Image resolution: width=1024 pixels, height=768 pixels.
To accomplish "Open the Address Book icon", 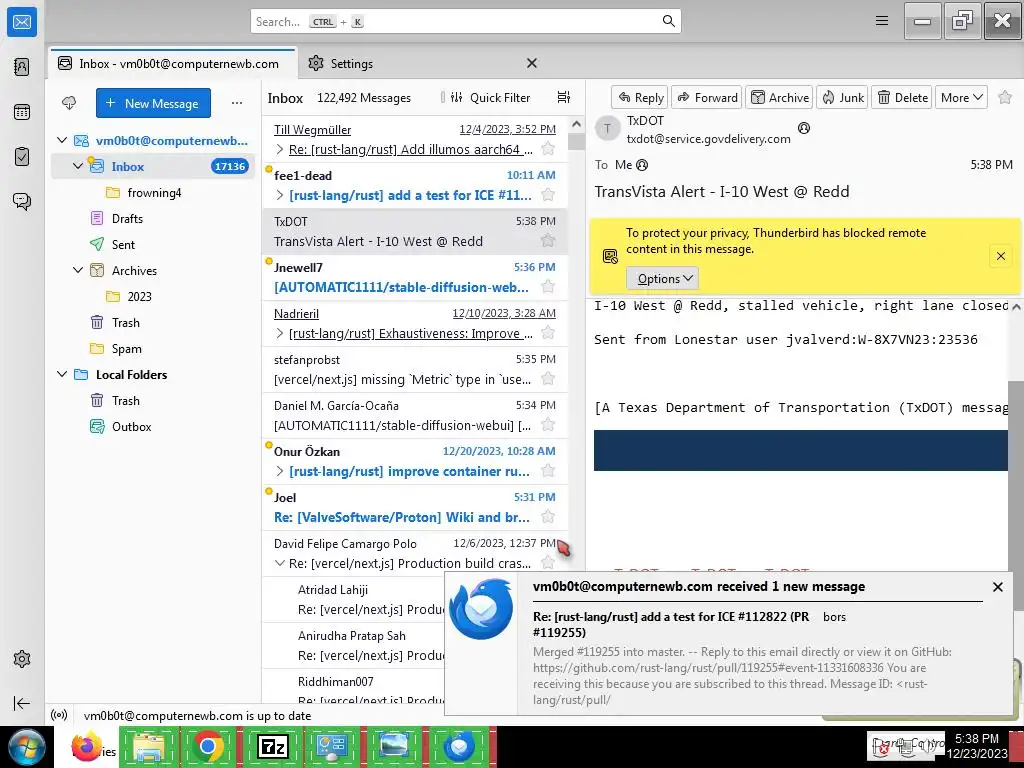I will 22,67.
